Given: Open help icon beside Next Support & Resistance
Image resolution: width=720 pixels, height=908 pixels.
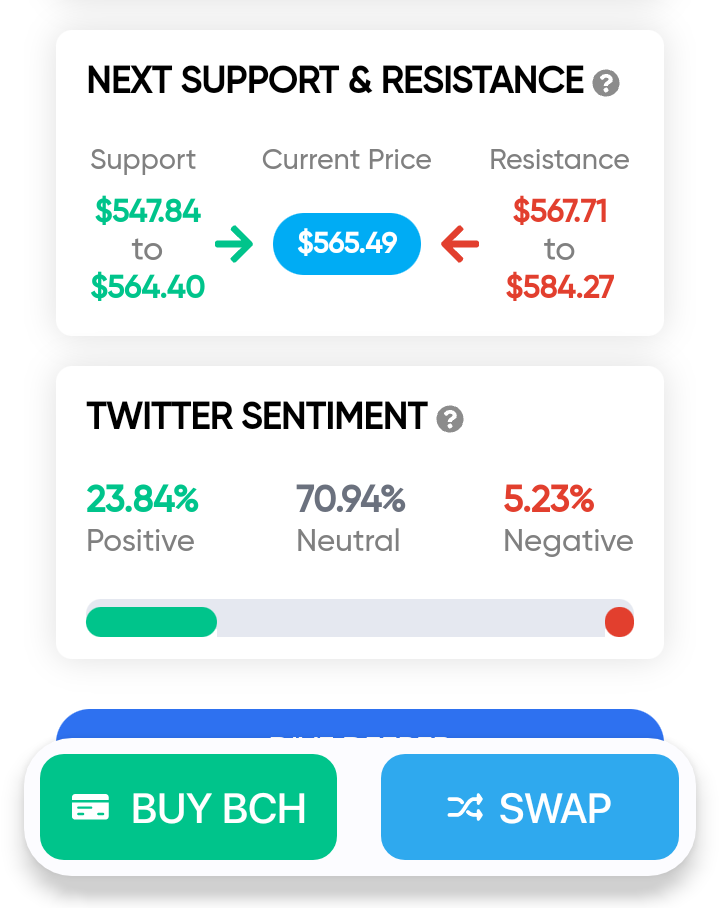Looking at the screenshot, I should [606, 83].
